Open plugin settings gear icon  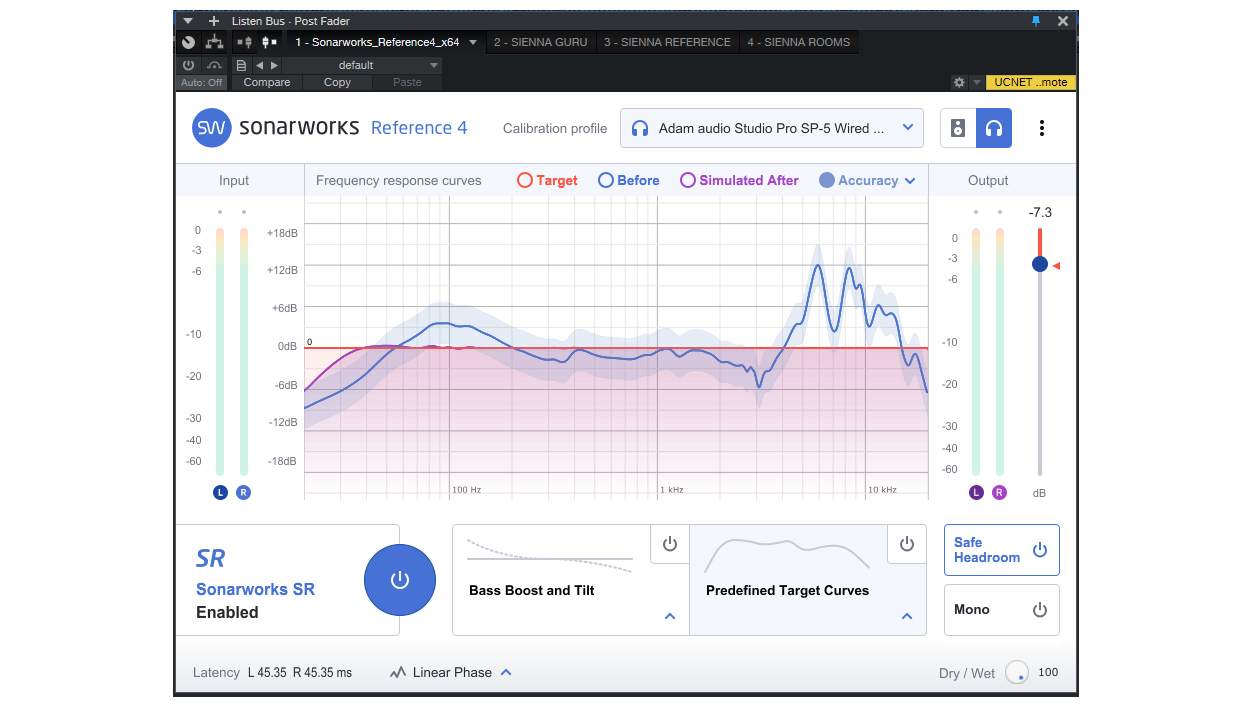click(959, 83)
